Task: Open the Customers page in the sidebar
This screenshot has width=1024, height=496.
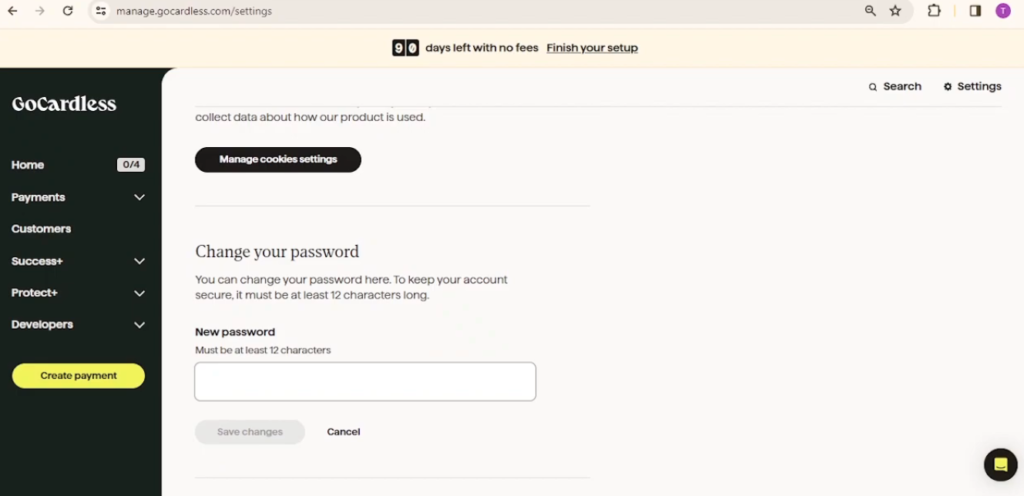Action: click(41, 229)
